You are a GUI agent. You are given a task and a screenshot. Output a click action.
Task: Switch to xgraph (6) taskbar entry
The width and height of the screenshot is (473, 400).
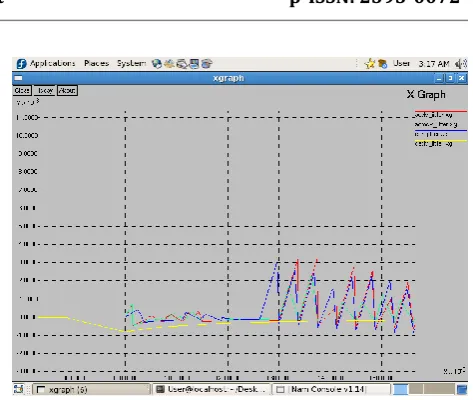tap(91, 389)
